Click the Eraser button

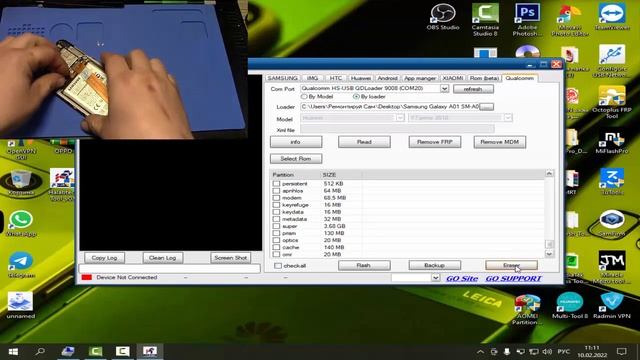(x=511, y=265)
